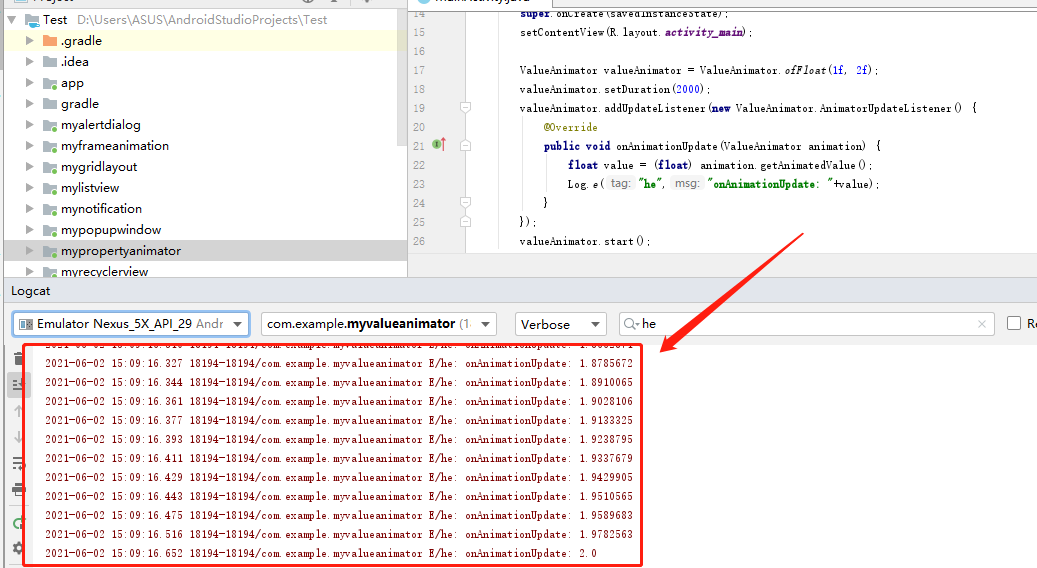Expand the app module

30,83
